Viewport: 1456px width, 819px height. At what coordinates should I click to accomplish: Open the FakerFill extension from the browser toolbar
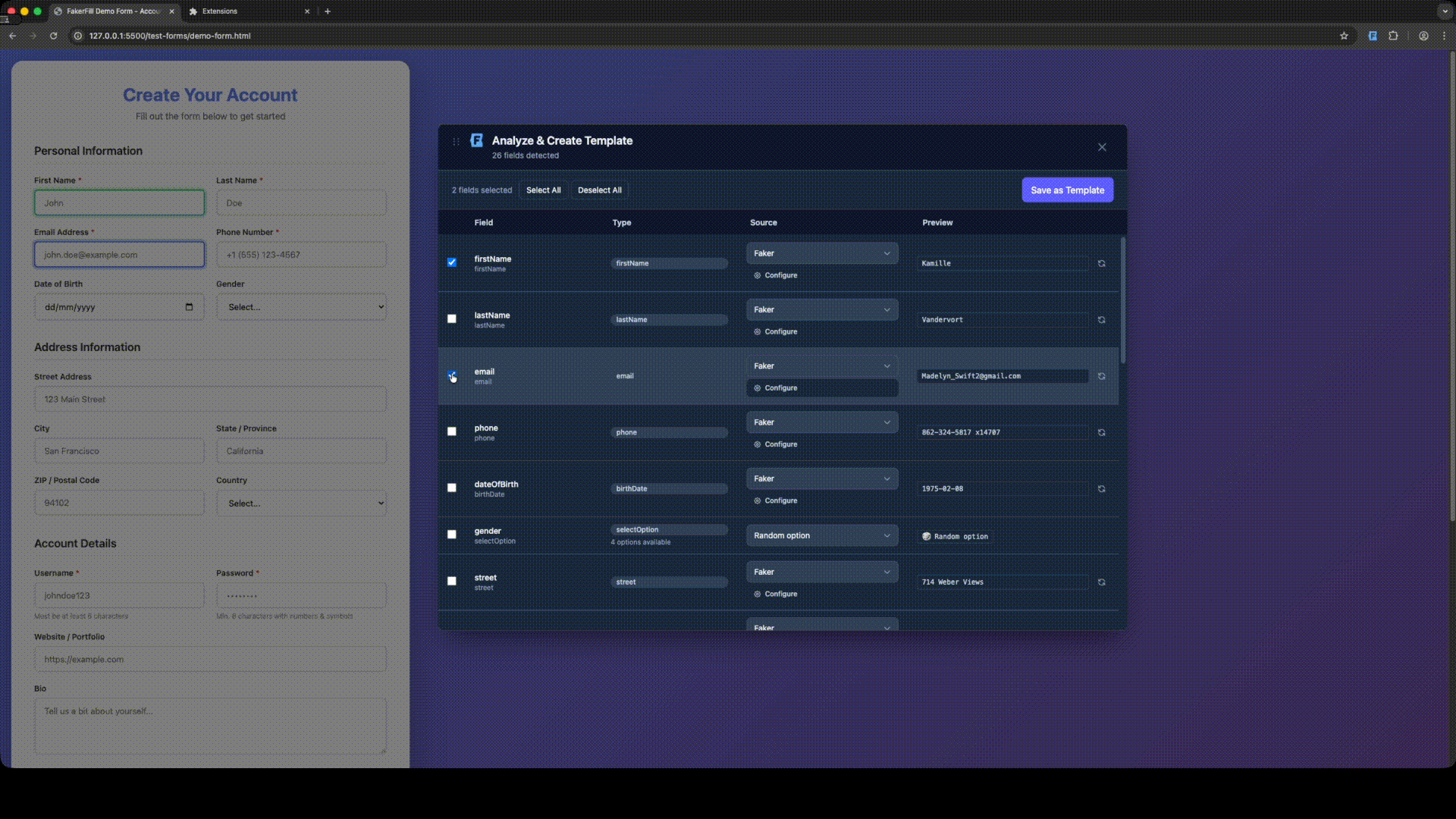coord(1373,36)
